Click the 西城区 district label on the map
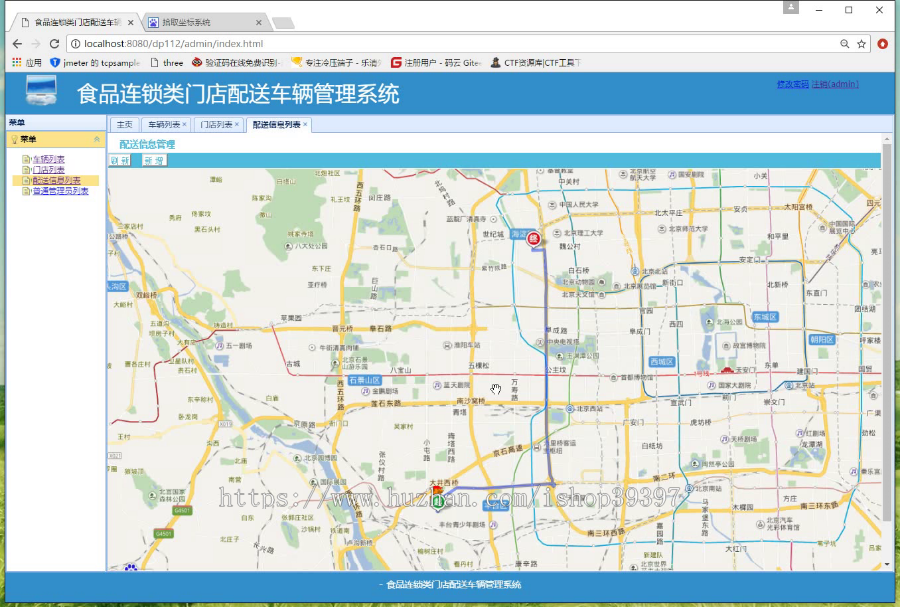 click(662, 362)
